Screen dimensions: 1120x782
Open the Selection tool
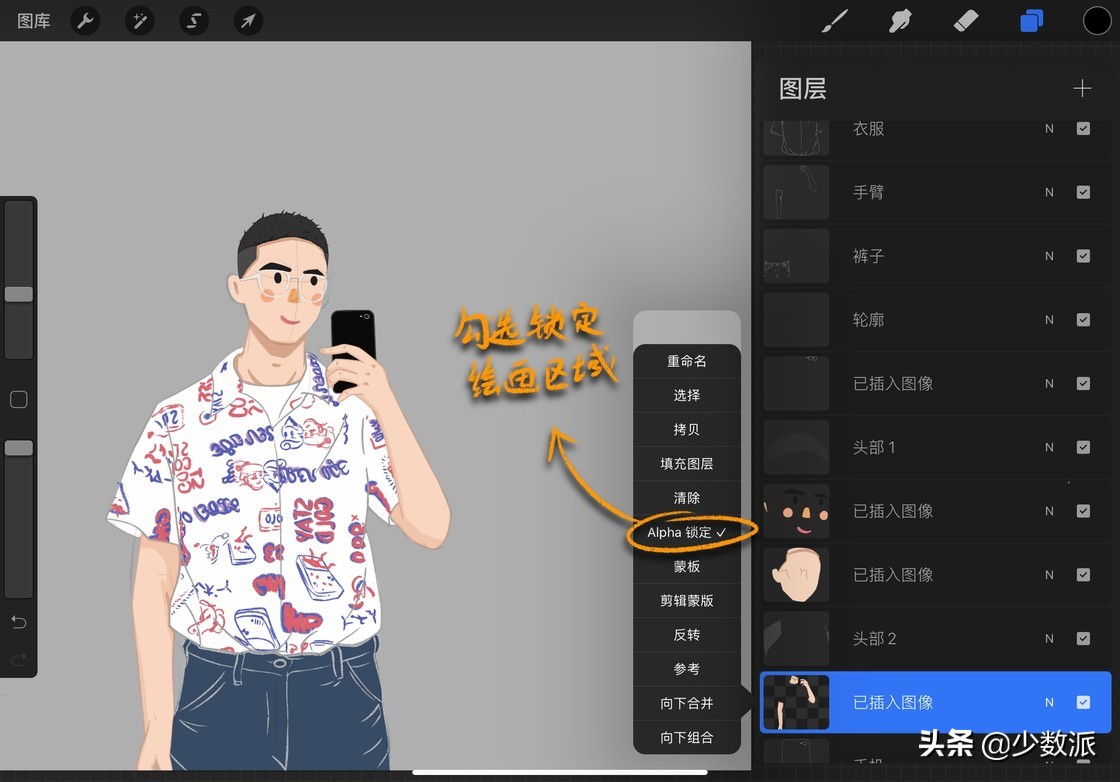[194, 20]
